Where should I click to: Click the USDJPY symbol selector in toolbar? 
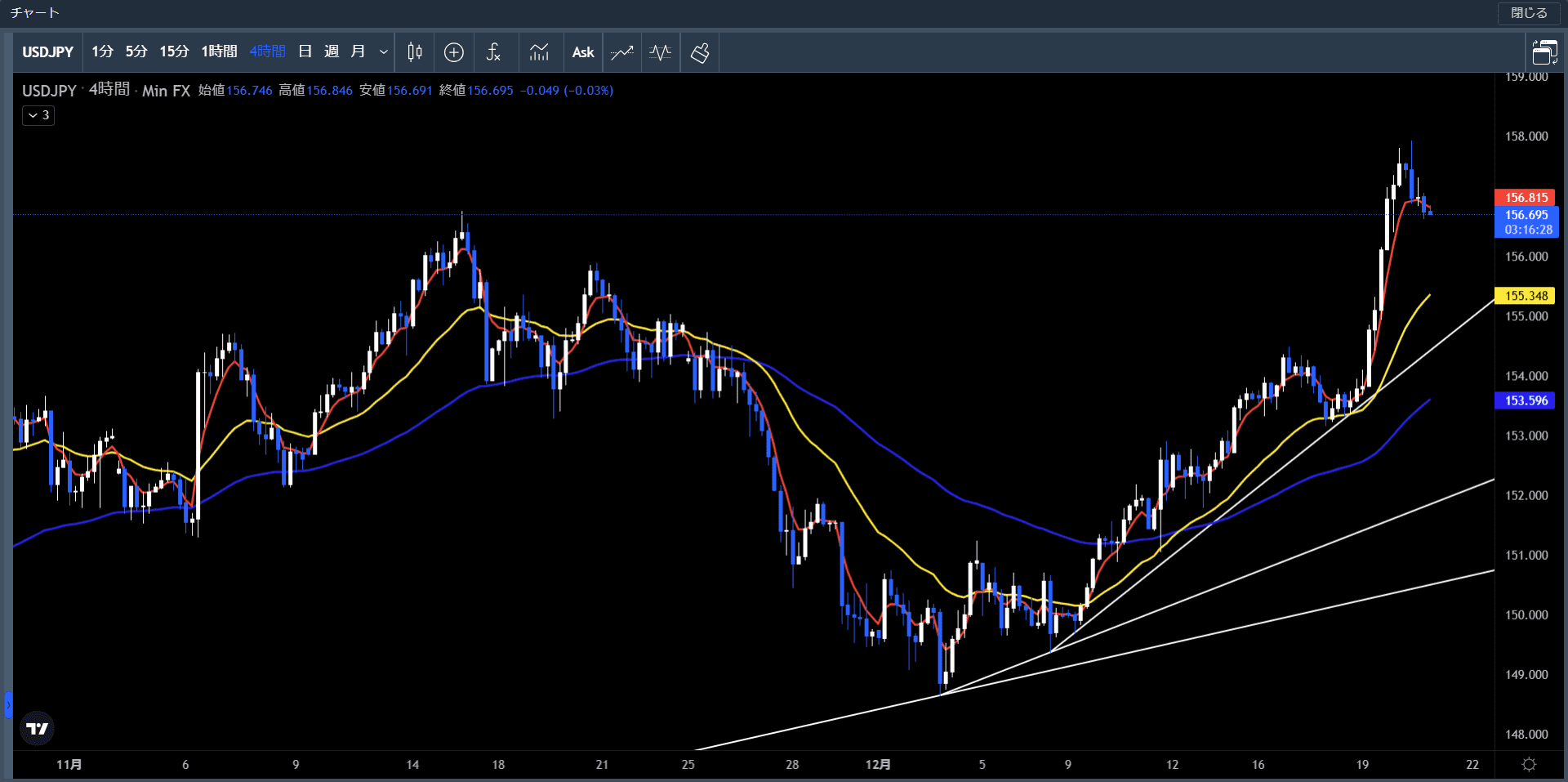47,52
